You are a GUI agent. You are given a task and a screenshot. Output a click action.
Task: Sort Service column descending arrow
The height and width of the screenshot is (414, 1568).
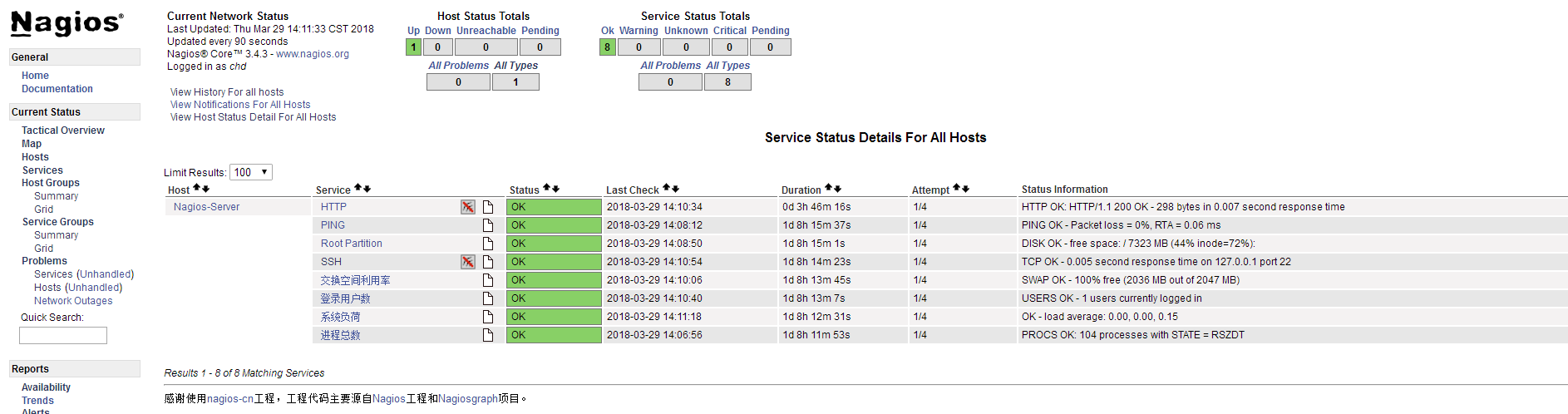pos(367,188)
